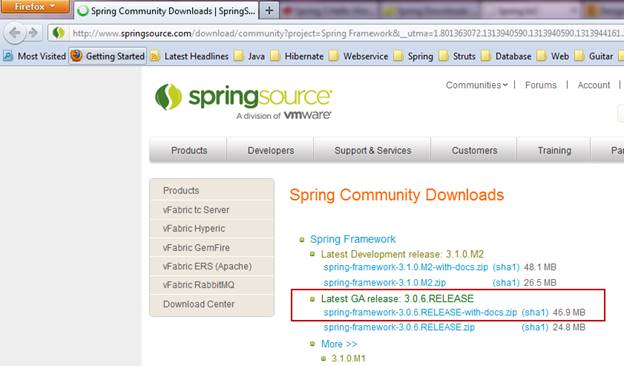
Task: Open Download Center in sidebar
Action: (x=211, y=304)
